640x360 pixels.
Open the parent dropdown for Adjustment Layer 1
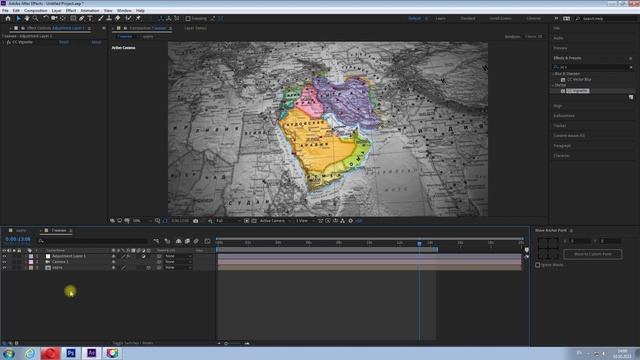[x=178, y=256]
